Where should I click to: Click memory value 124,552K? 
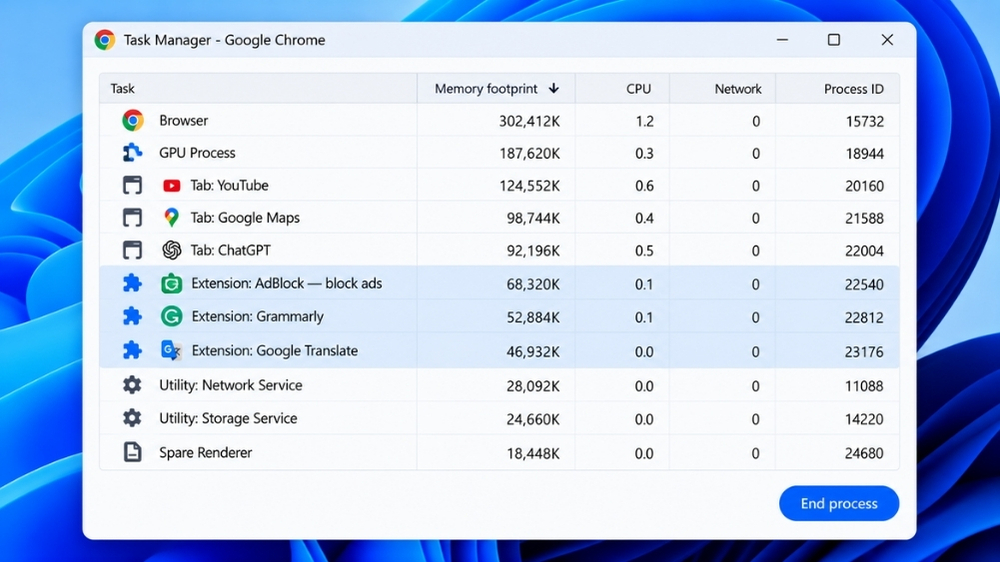pos(529,186)
